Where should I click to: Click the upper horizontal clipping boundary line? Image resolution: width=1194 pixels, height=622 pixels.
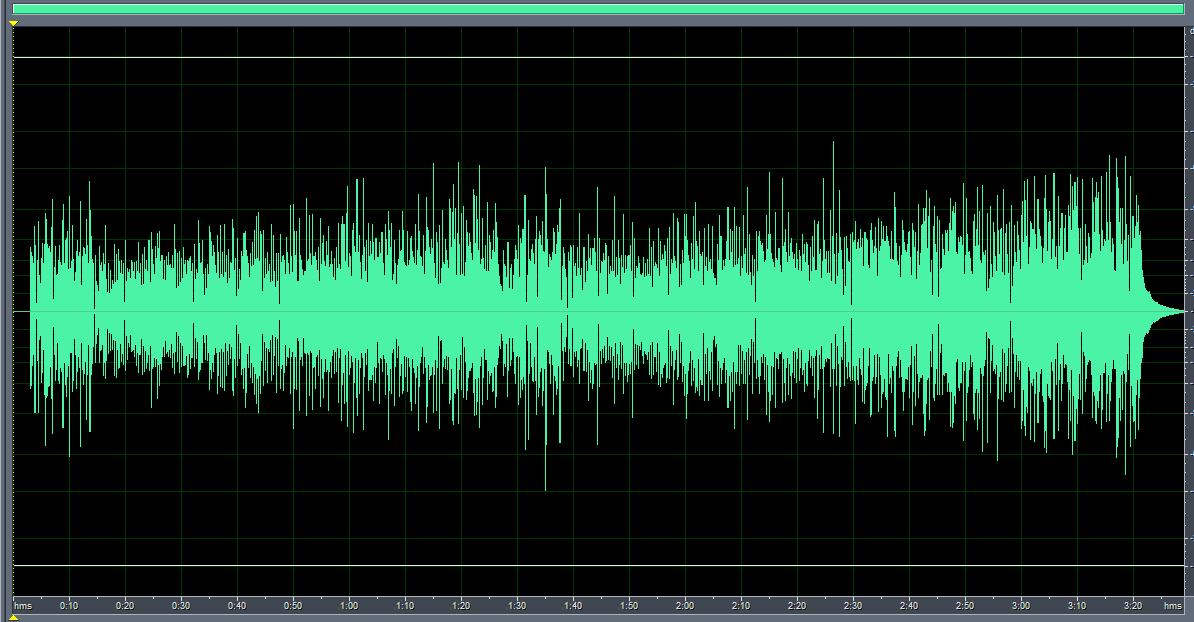coord(597,57)
